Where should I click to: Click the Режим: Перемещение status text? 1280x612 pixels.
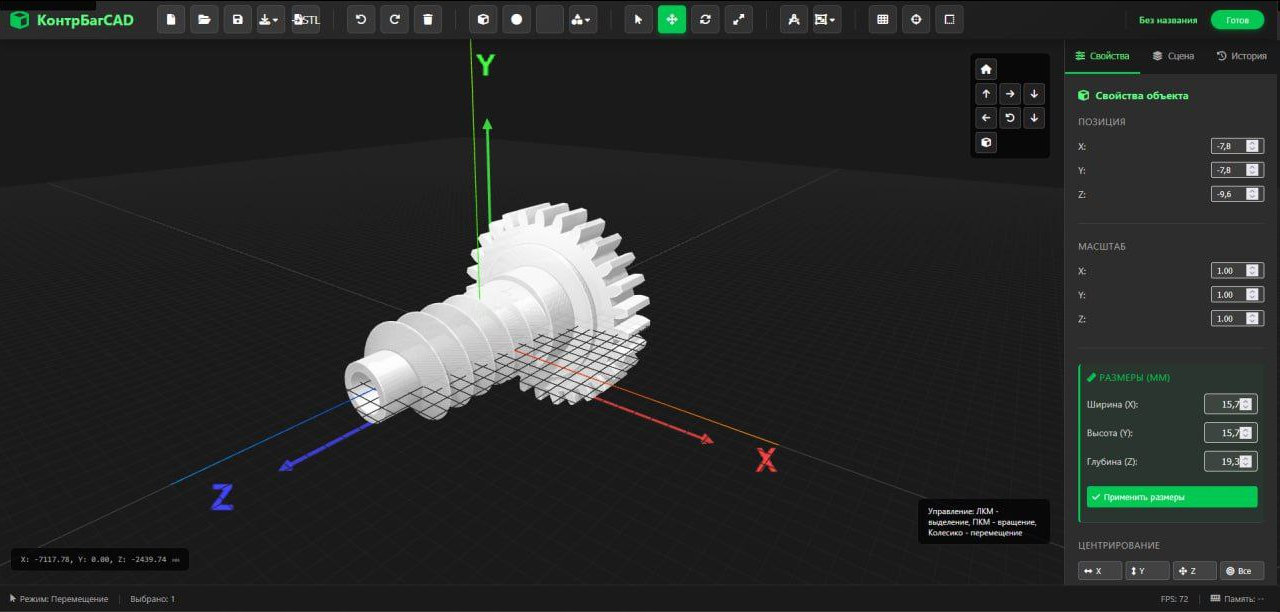pyautogui.click(x=59, y=599)
